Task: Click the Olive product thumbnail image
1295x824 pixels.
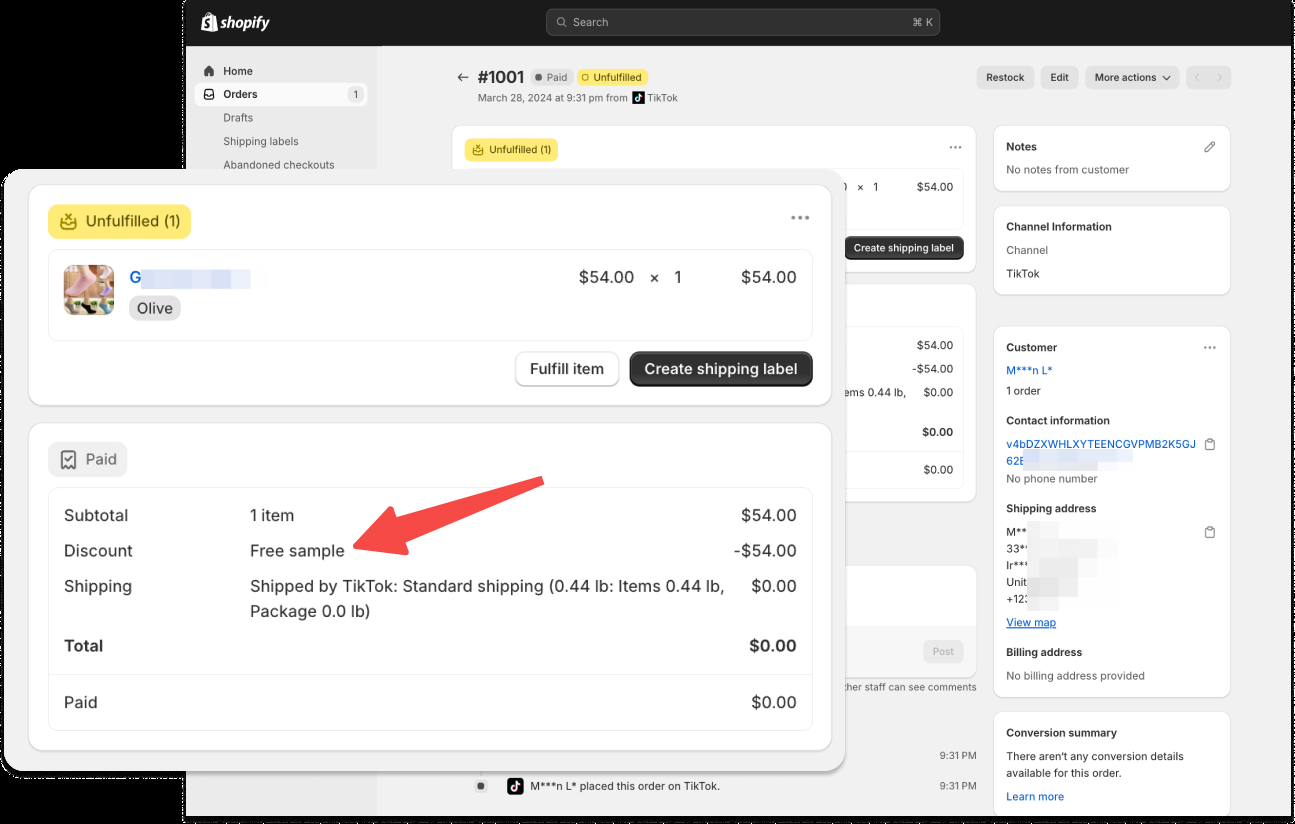Action: 89,290
